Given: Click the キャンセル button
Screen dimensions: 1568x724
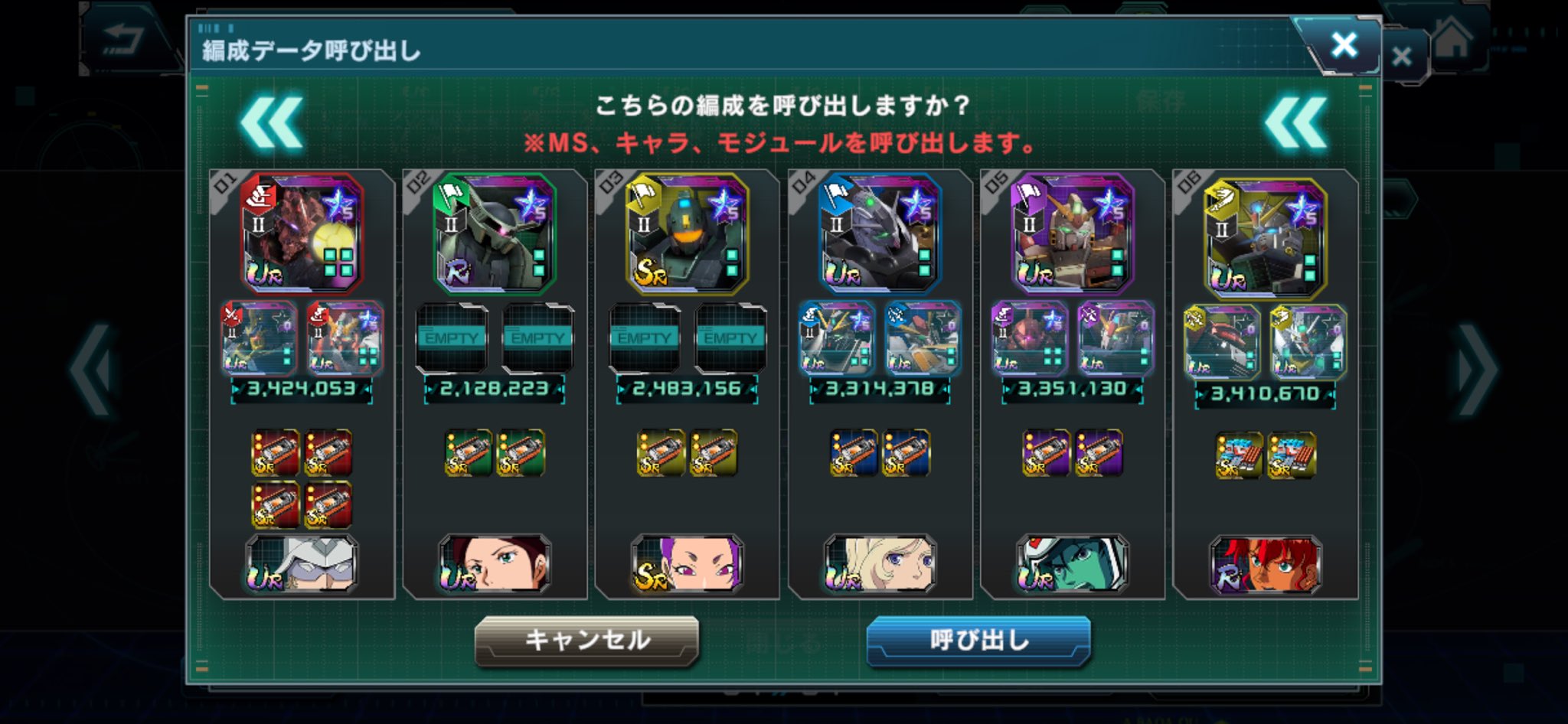Looking at the screenshot, I should 586,640.
